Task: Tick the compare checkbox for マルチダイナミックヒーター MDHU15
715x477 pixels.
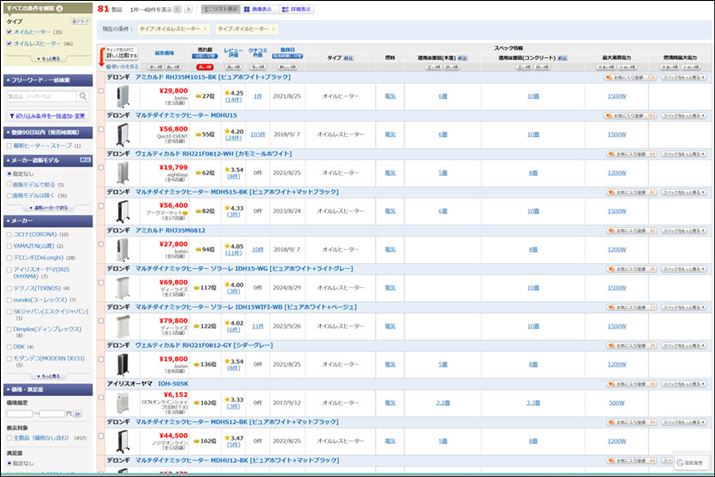Action: 100,131
